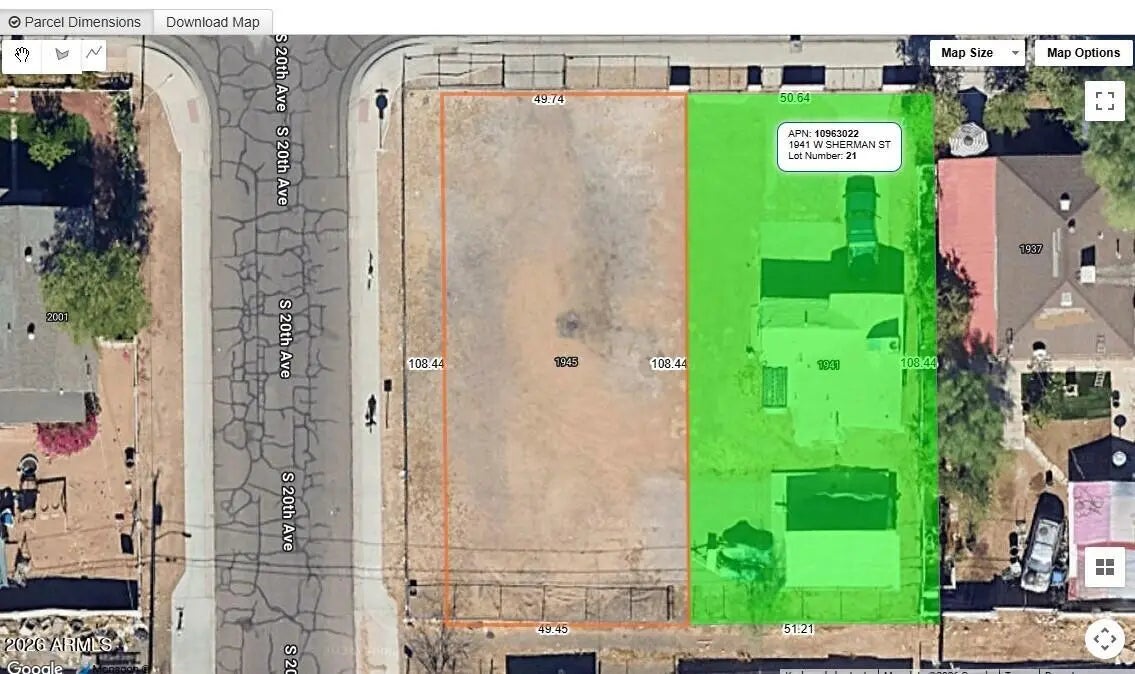Screen dimensions: 1135x674
Task: Click the 51.21 dimension label
Action: [797, 629]
